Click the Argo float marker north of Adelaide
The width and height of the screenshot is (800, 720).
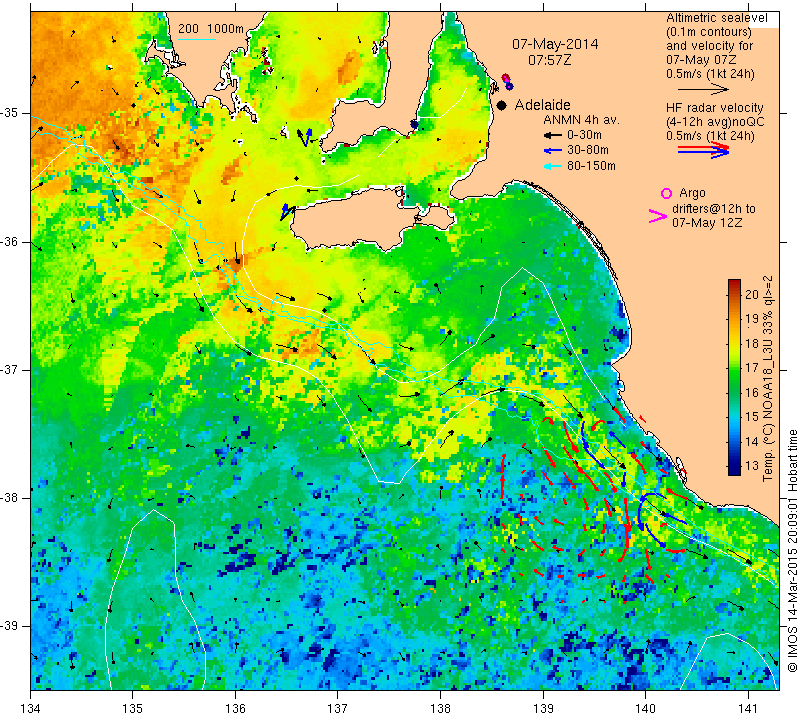point(505,78)
